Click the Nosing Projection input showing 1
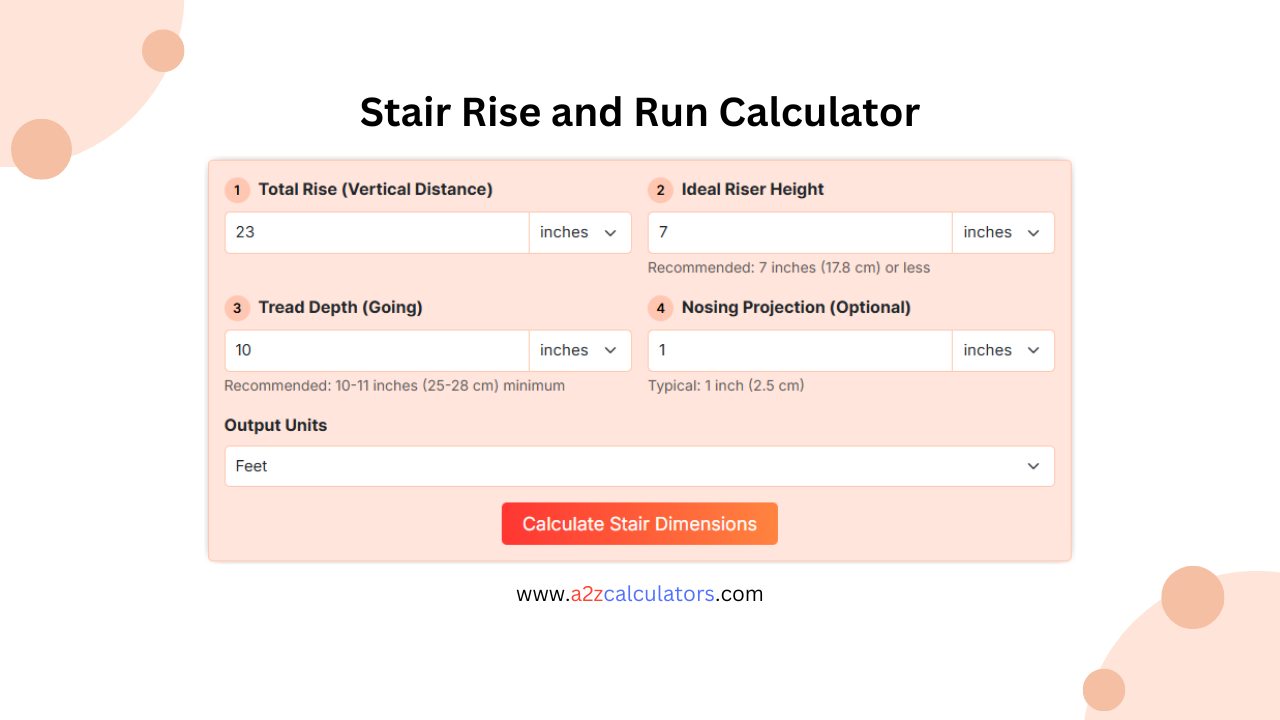This screenshot has width=1280, height=720. pos(799,350)
